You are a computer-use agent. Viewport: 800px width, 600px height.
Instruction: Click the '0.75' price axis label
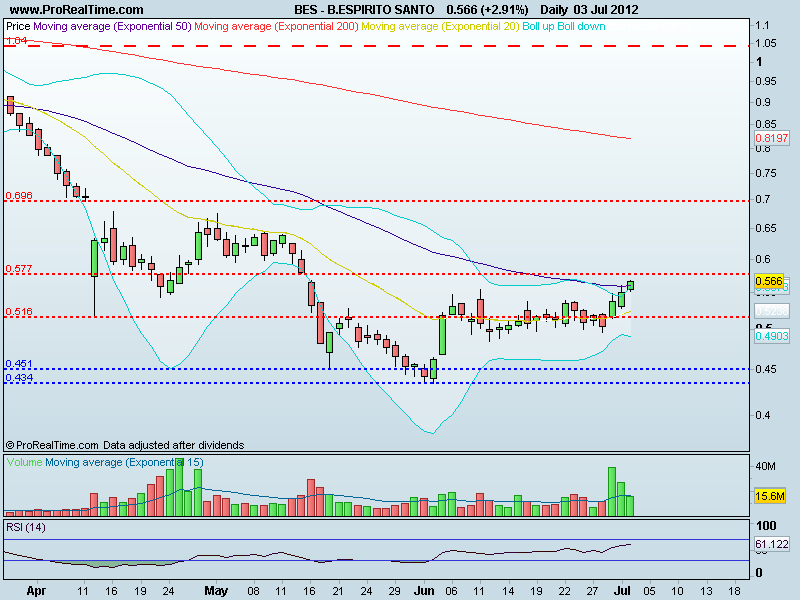(766, 173)
